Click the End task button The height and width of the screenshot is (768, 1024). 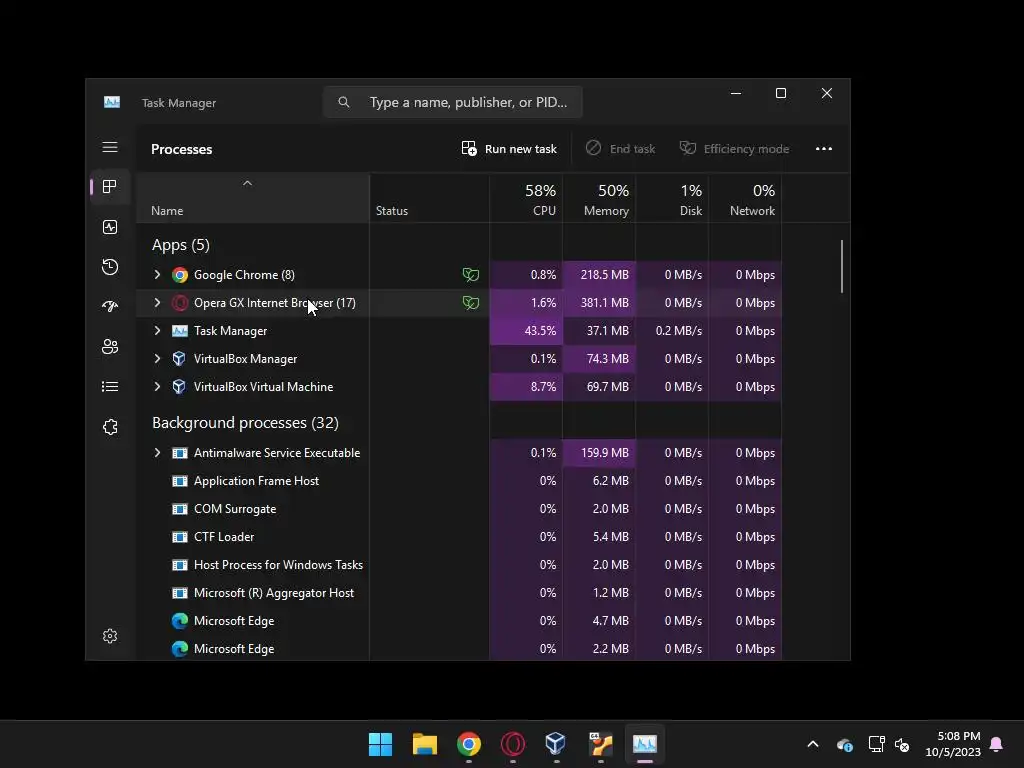click(620, 149)
